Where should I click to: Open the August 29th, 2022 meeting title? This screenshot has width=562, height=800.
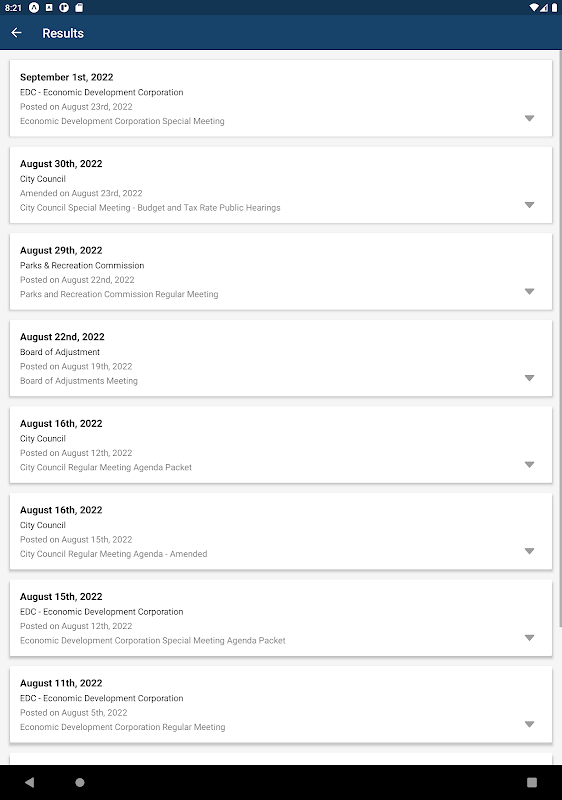point(61,251)
